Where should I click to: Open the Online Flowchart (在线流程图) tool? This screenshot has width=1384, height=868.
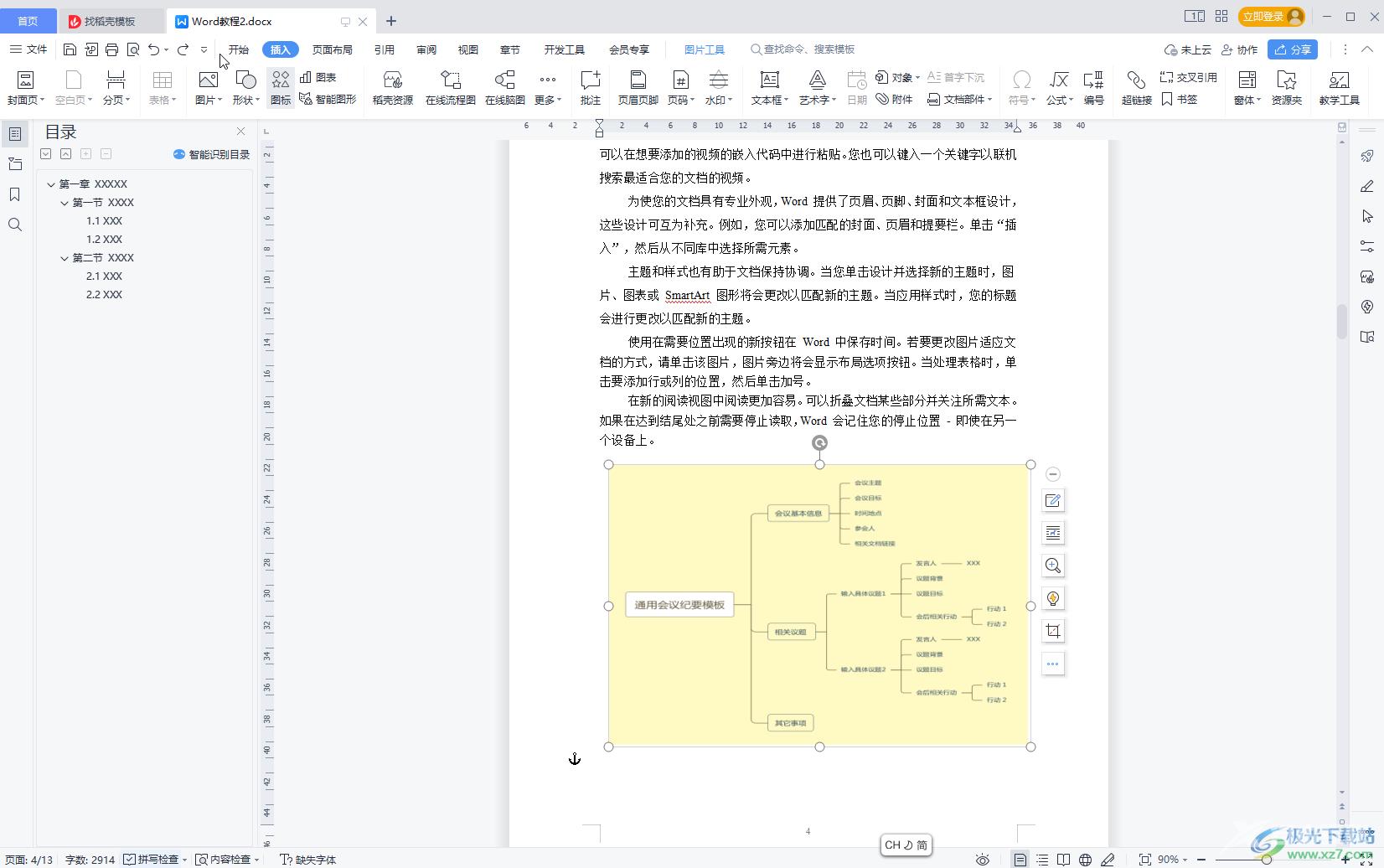[450, 87]
